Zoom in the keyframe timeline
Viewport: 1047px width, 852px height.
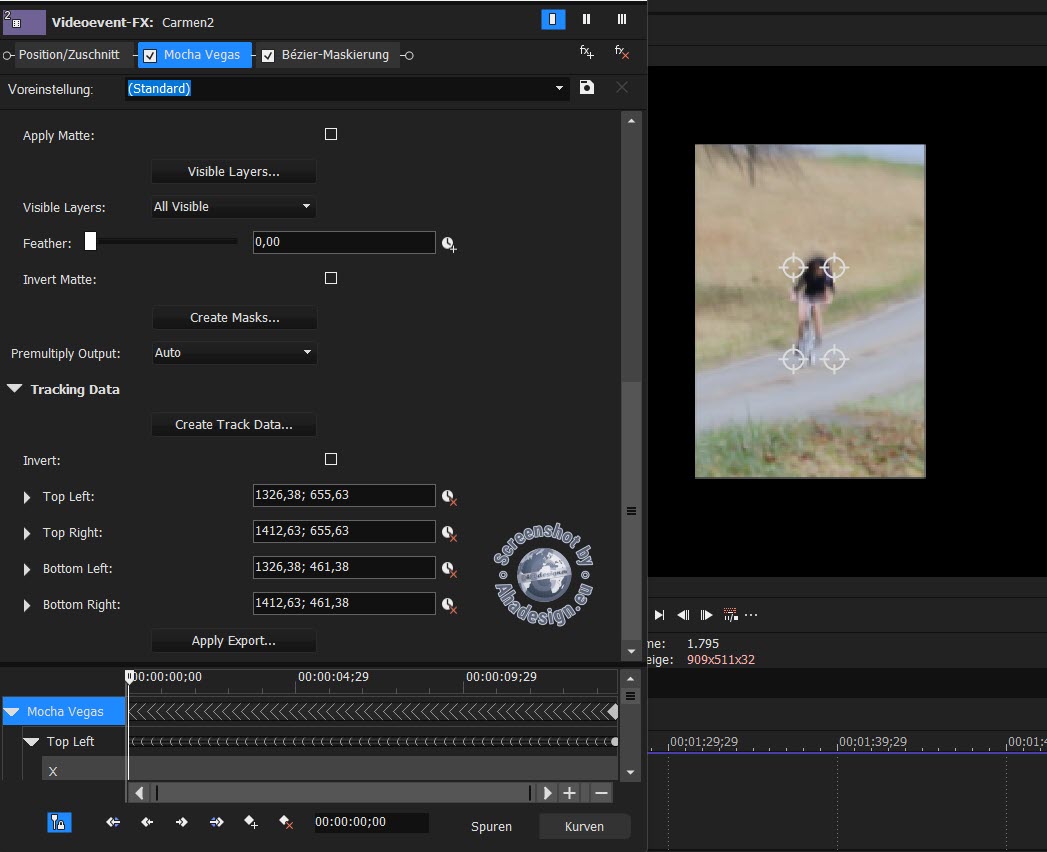point(569,793)
